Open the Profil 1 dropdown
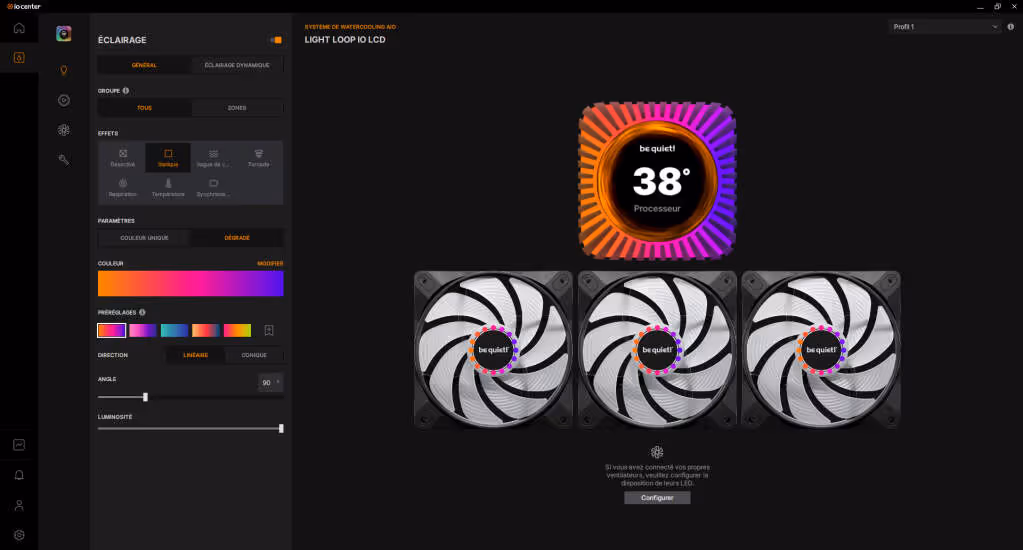This screenshot has height=550, width=1023. tap(945, 27)
